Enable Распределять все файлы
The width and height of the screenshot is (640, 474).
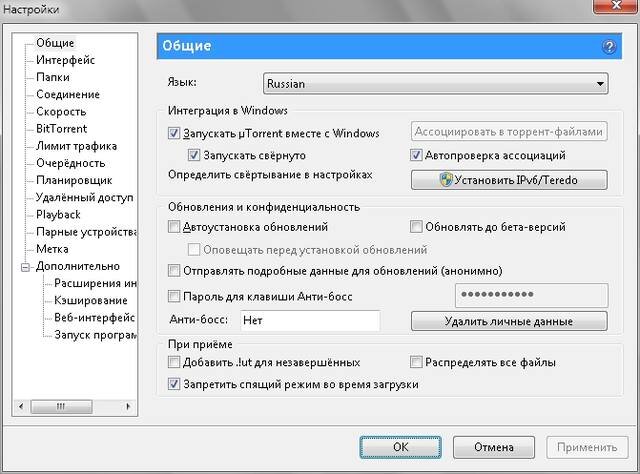point(416,362)
